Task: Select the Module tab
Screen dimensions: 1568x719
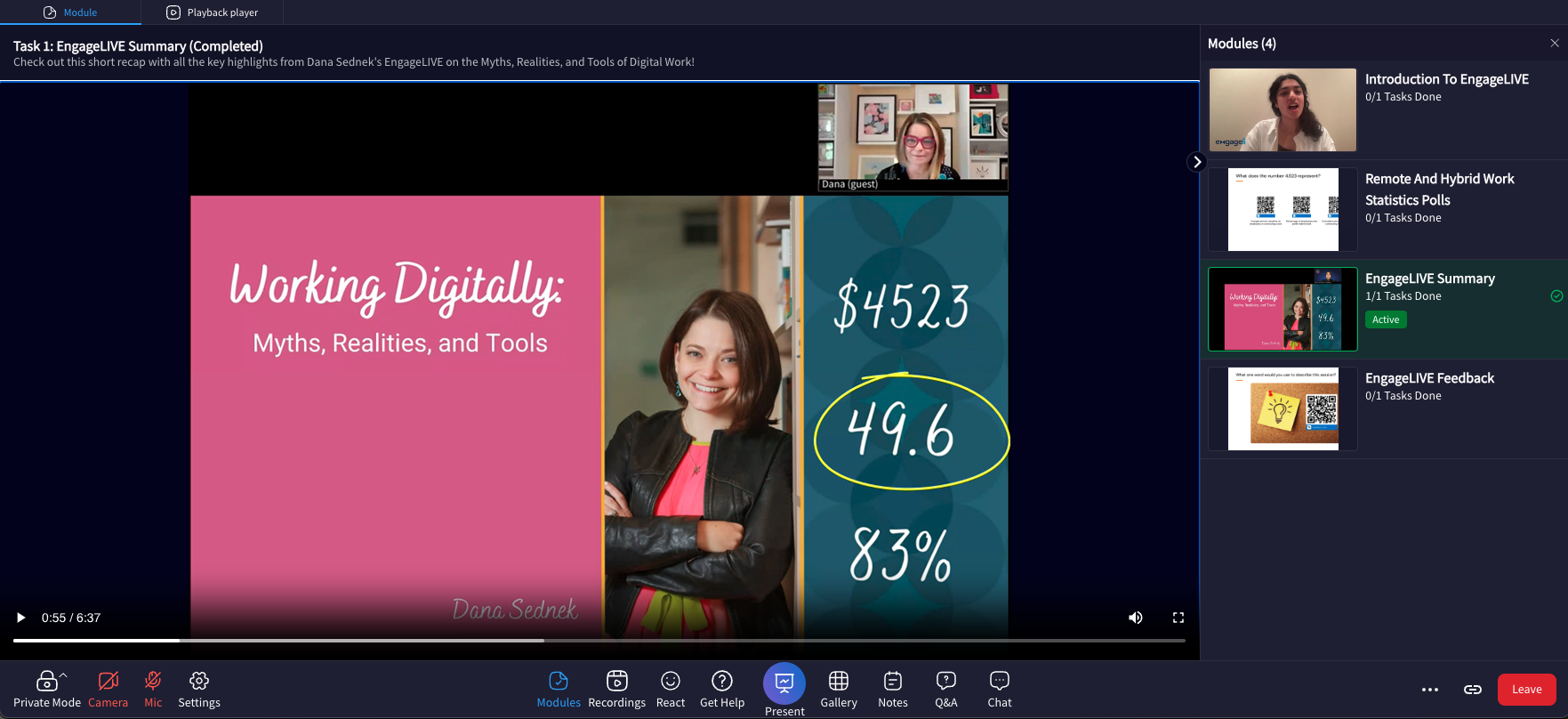Action: [x=70, y=12]
